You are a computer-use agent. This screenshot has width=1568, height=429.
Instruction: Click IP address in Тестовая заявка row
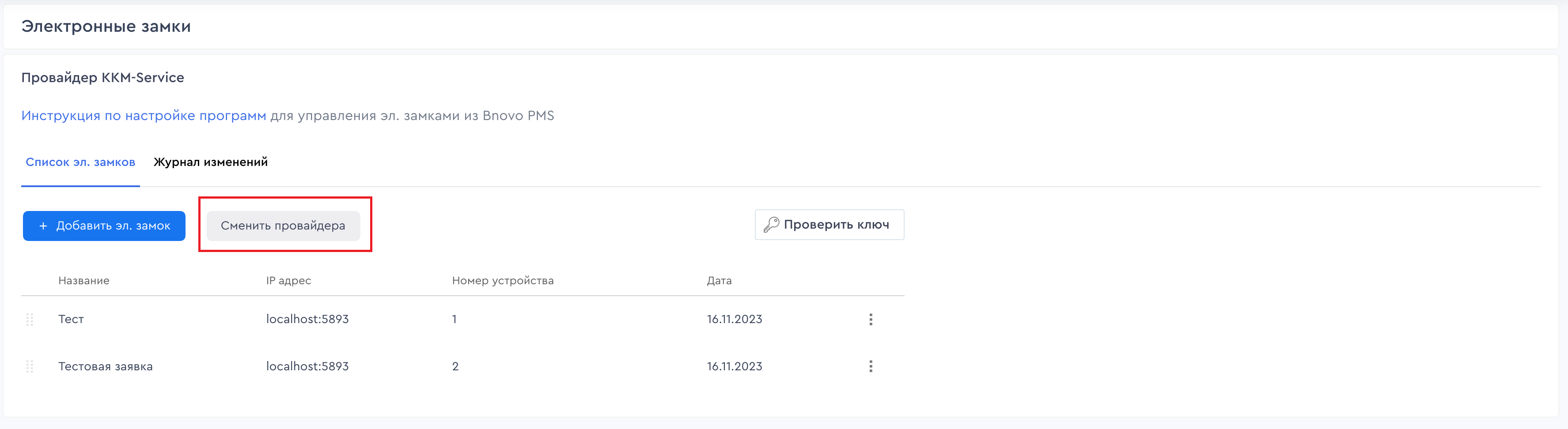pyautogui.click(x=307, y=366)
